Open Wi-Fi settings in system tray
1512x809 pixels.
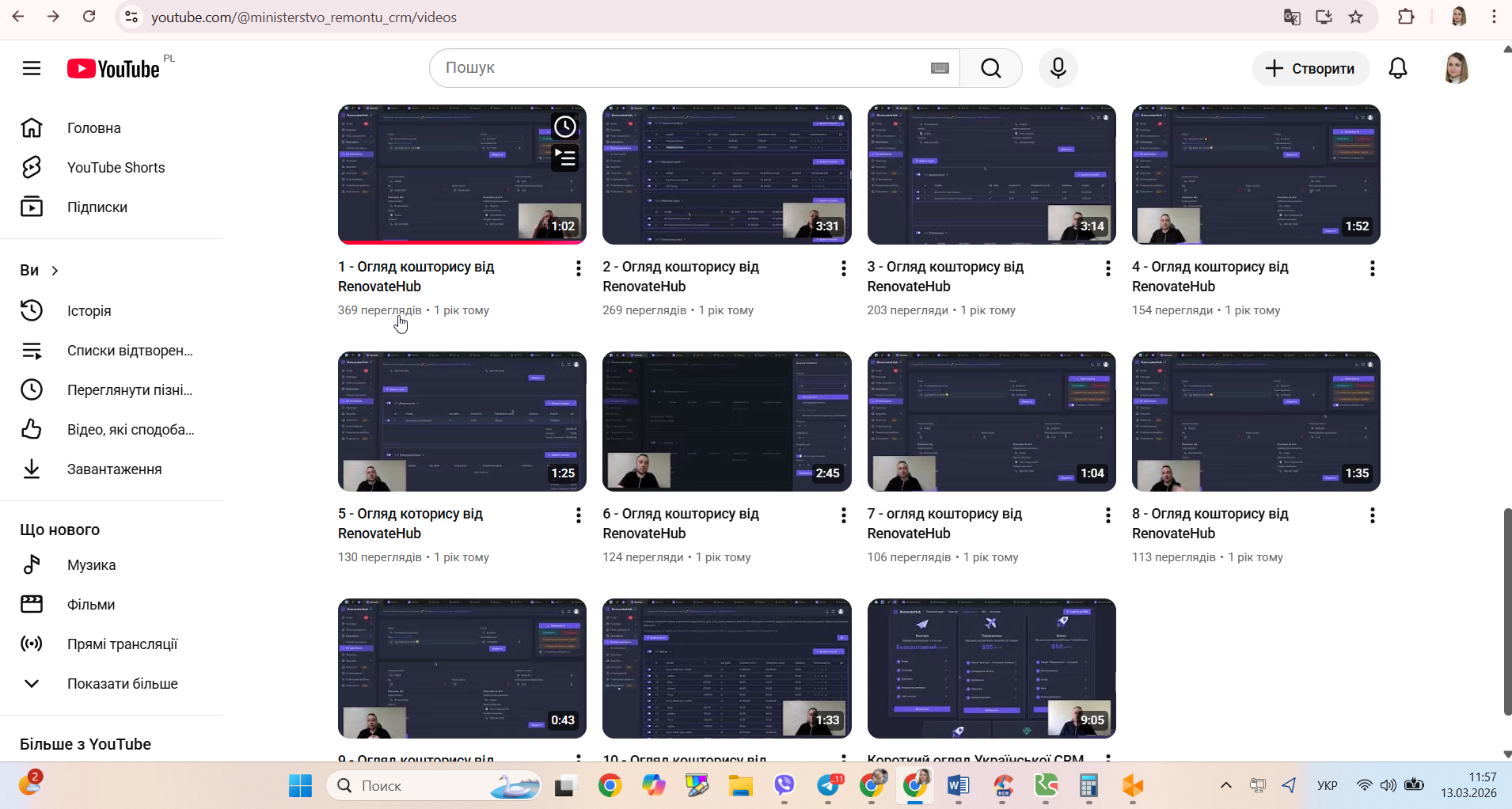click(1364, 785)
